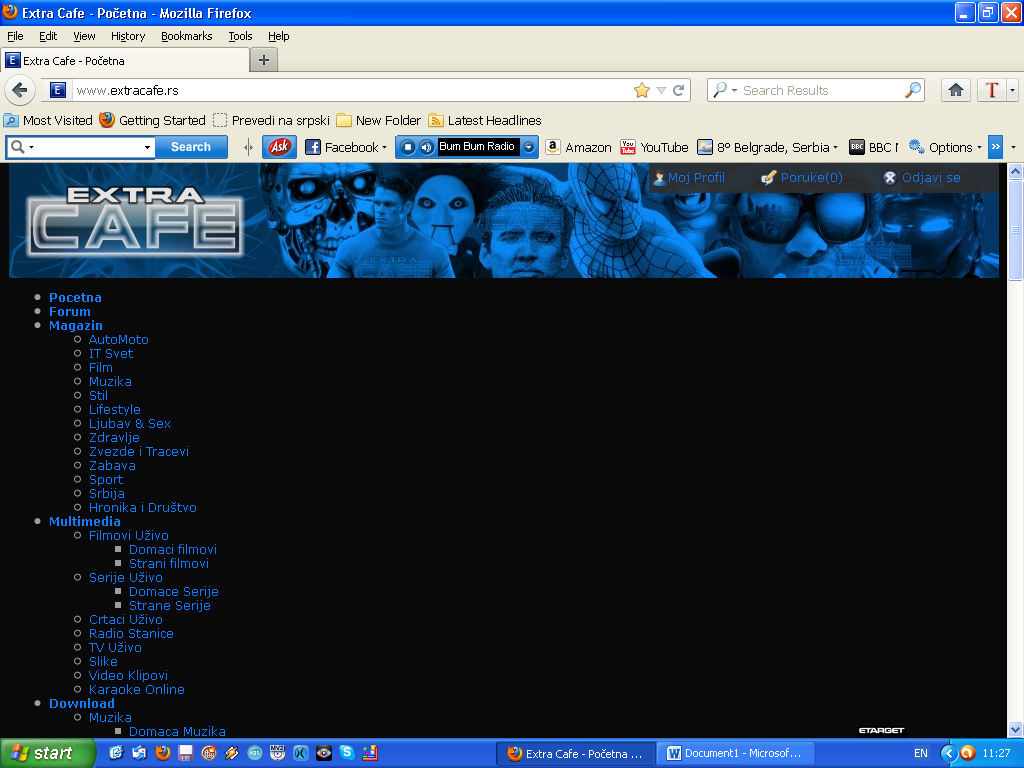Stop the Bum Bum Radio playback
Viewport: 1024px width, 768px height.
[408, 147]
